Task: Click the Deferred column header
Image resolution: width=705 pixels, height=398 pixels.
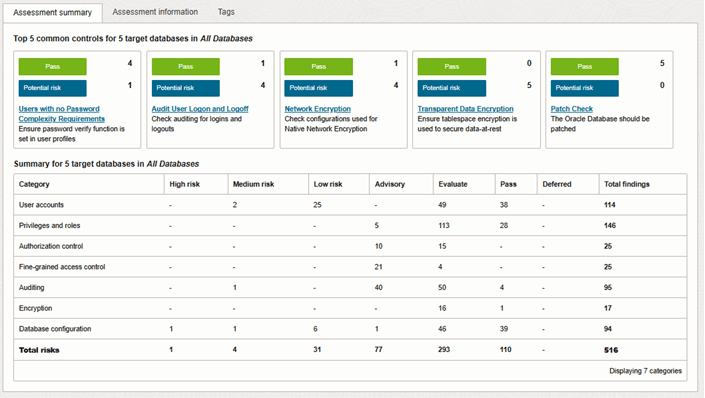Action: tap(568, 184)
